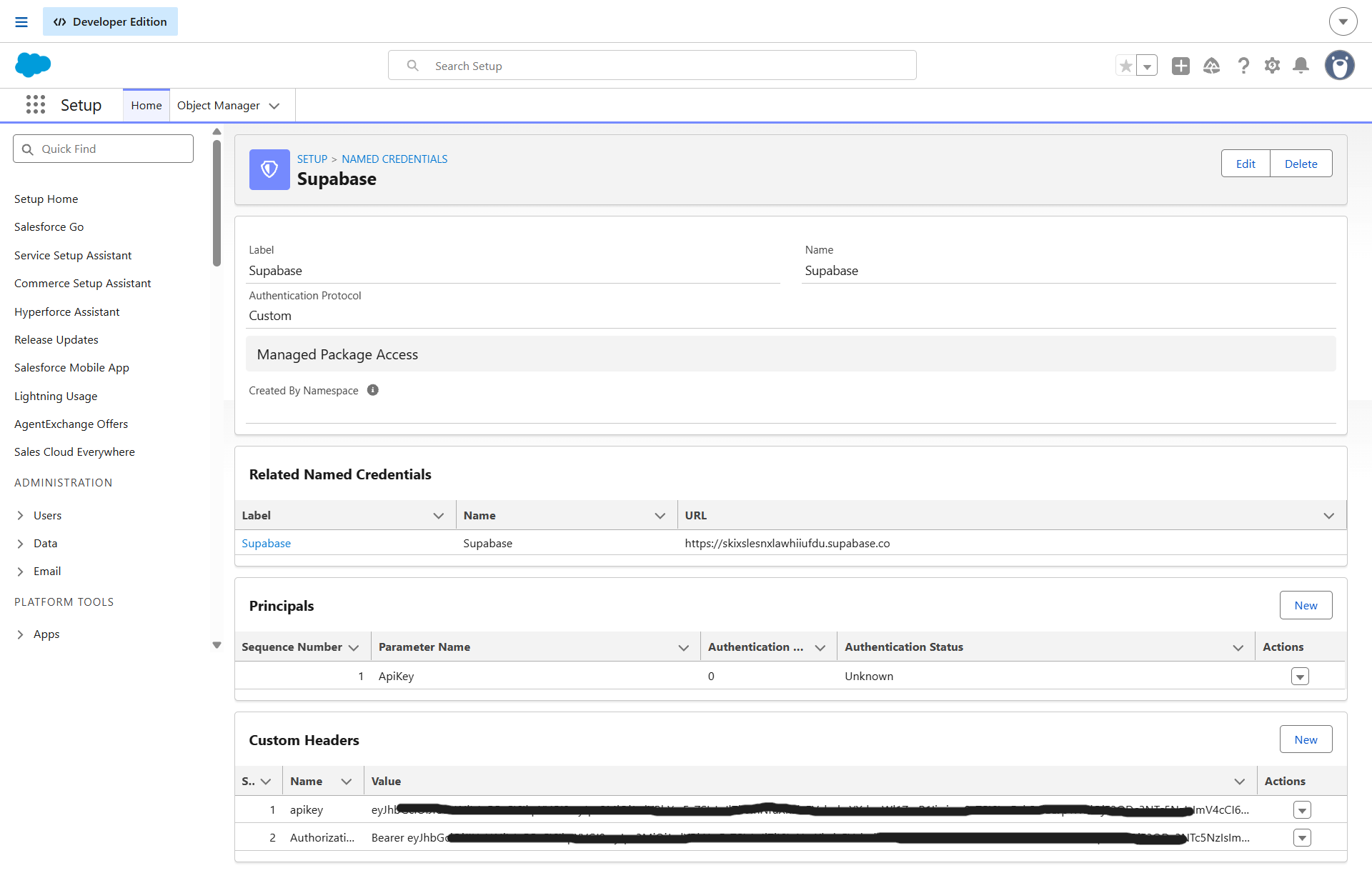
Task: Click the sidebar scrollbar thumb
Action: click(x=217, y=203)
